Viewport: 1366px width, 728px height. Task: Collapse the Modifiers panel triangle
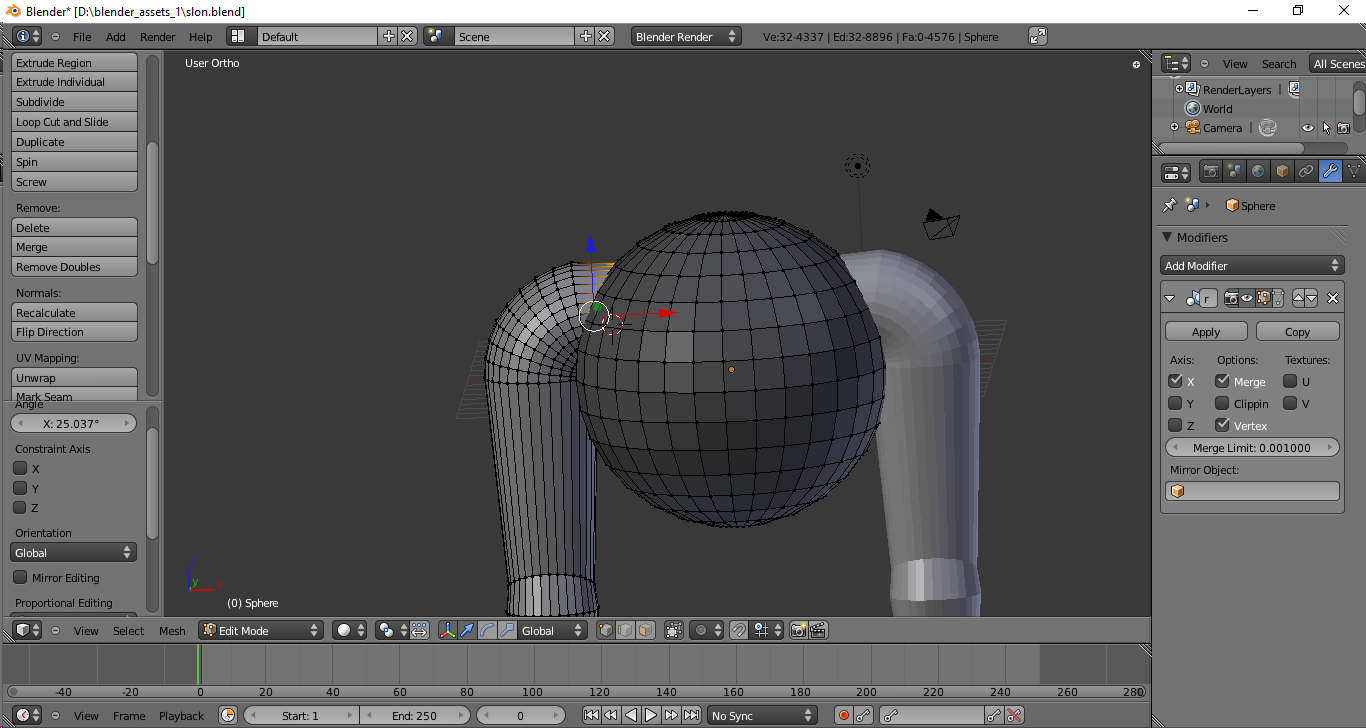tap(1167, 237)
